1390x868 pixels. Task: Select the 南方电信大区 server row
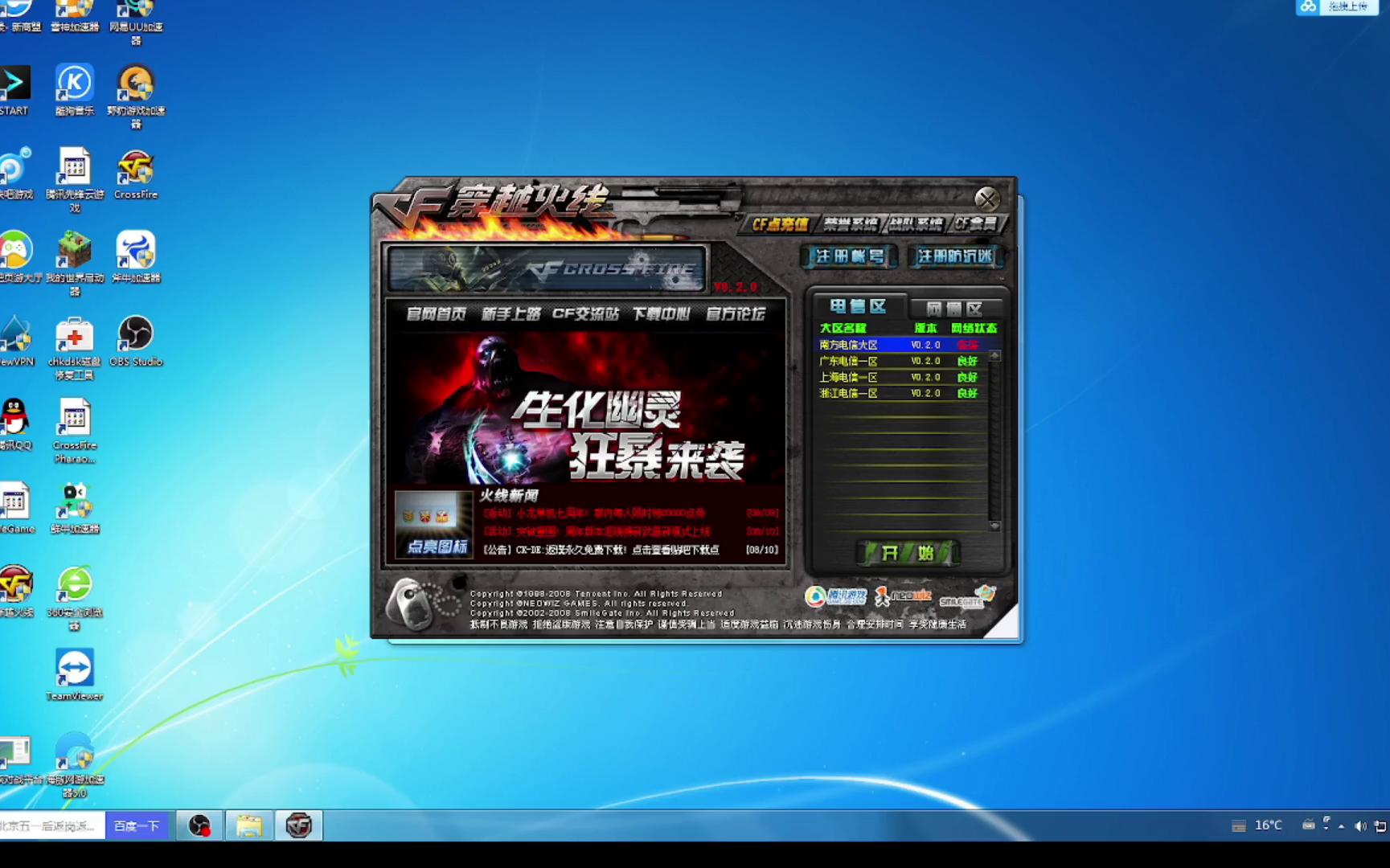(902, 345)
